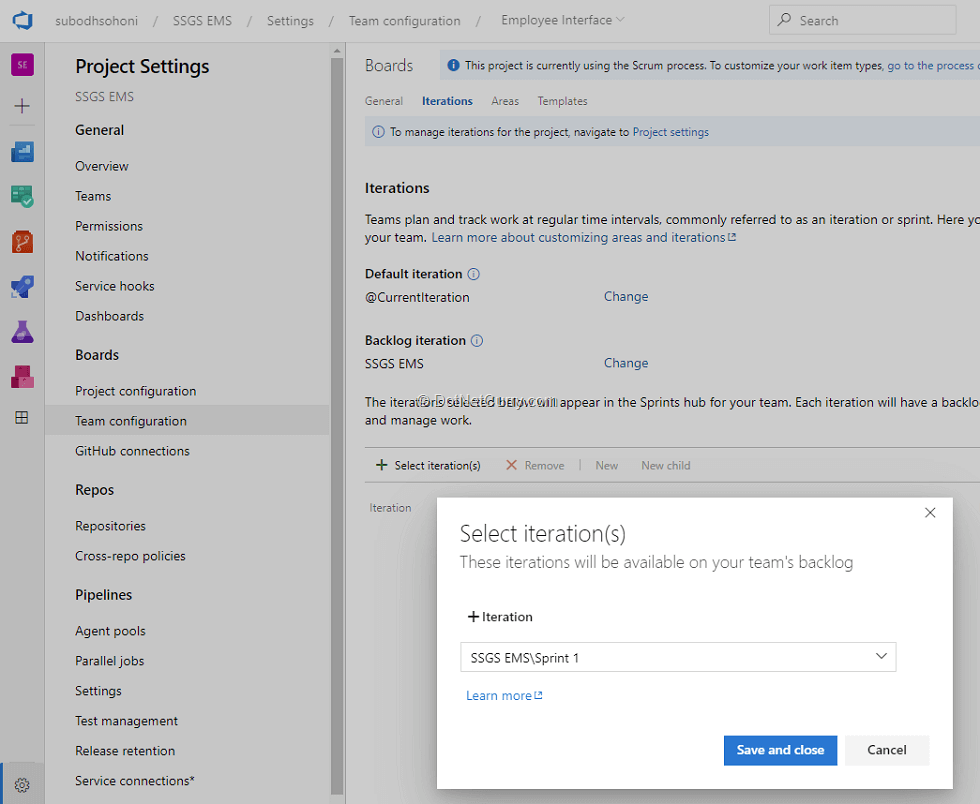Click the plus add-new icon in sidebar
The width and height of the screenshot is (980, 804).
[22, 106]
